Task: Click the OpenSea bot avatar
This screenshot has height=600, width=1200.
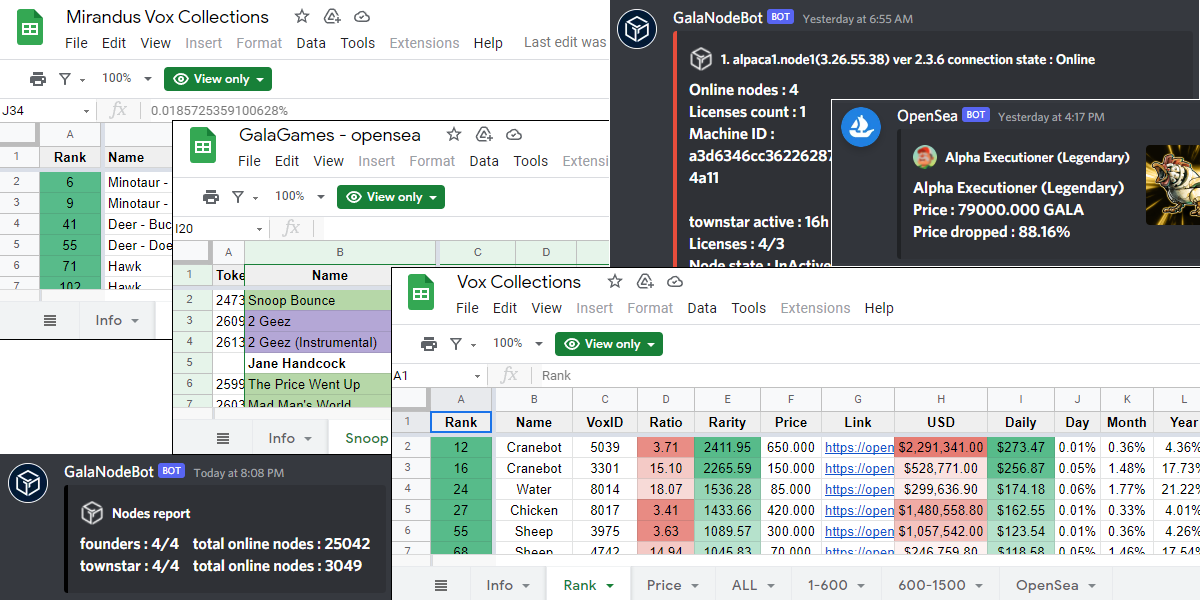Action: pos(860,127)
